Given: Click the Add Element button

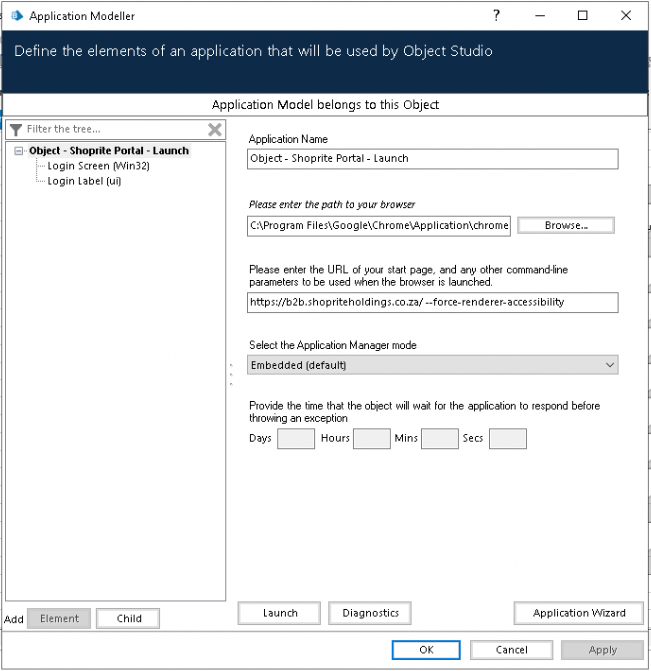Looking at the screenshot, I should (x=59, y=619).
